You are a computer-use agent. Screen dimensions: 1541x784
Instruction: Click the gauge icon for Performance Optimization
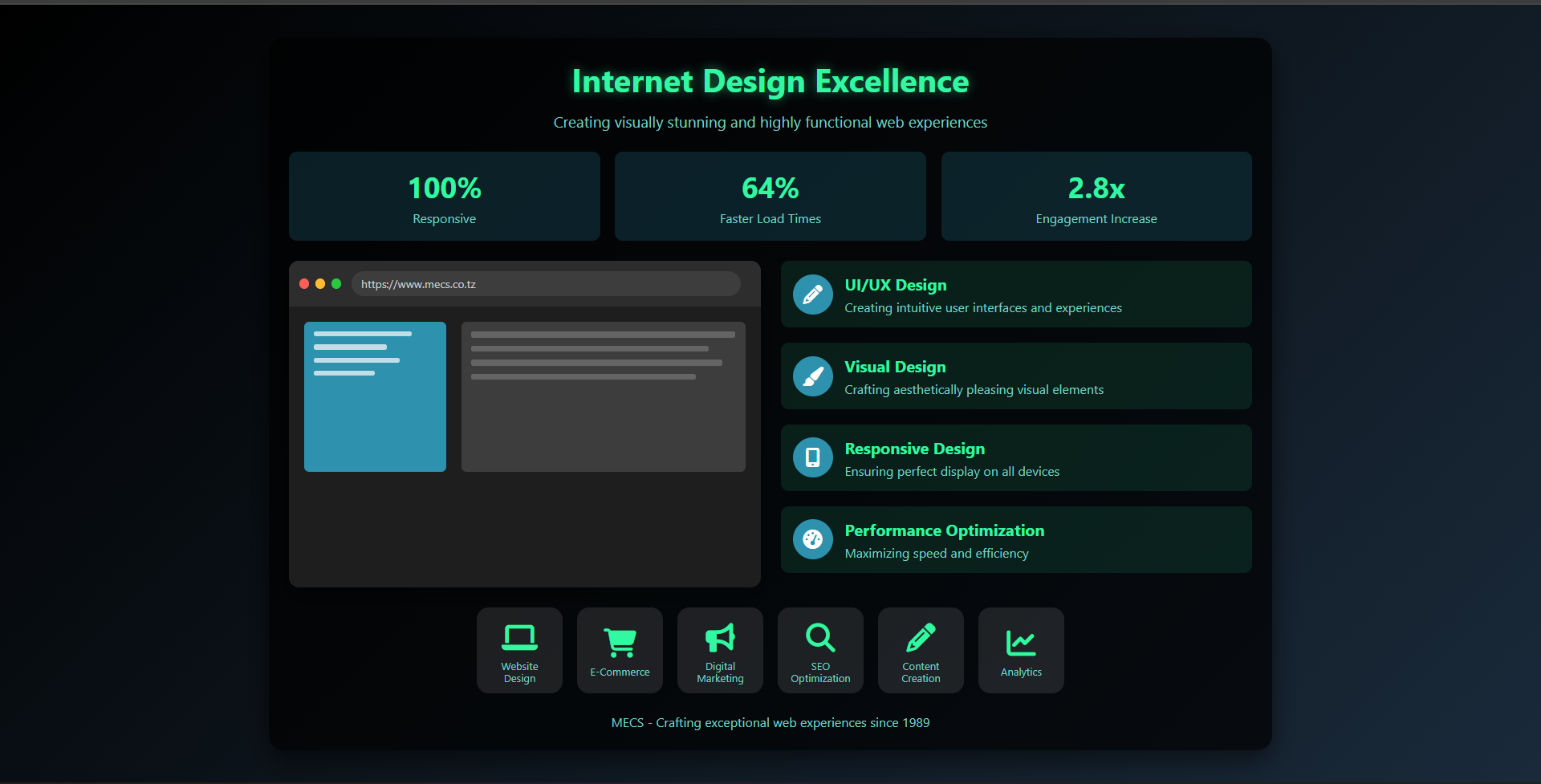pos(812,539)
